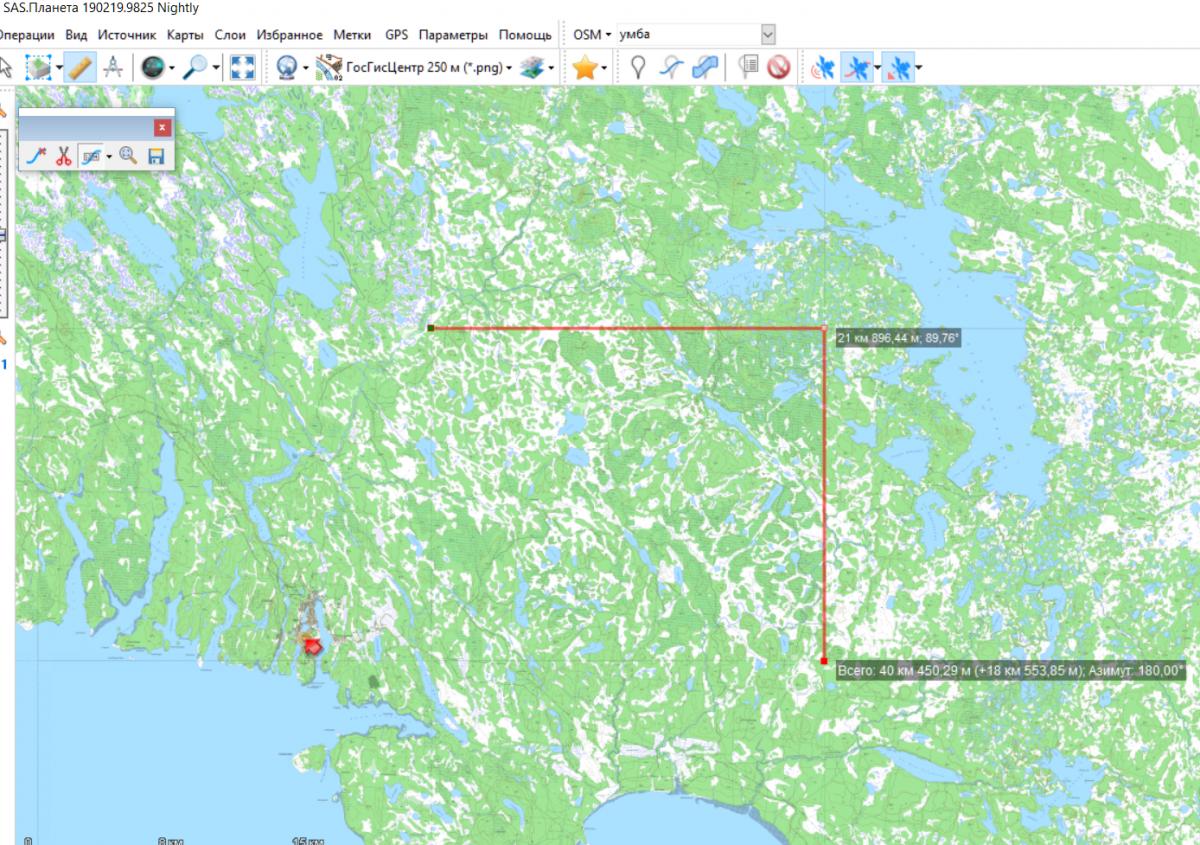Click the path corner point at 21 km

pyautogui.click(x=823, y=328)
